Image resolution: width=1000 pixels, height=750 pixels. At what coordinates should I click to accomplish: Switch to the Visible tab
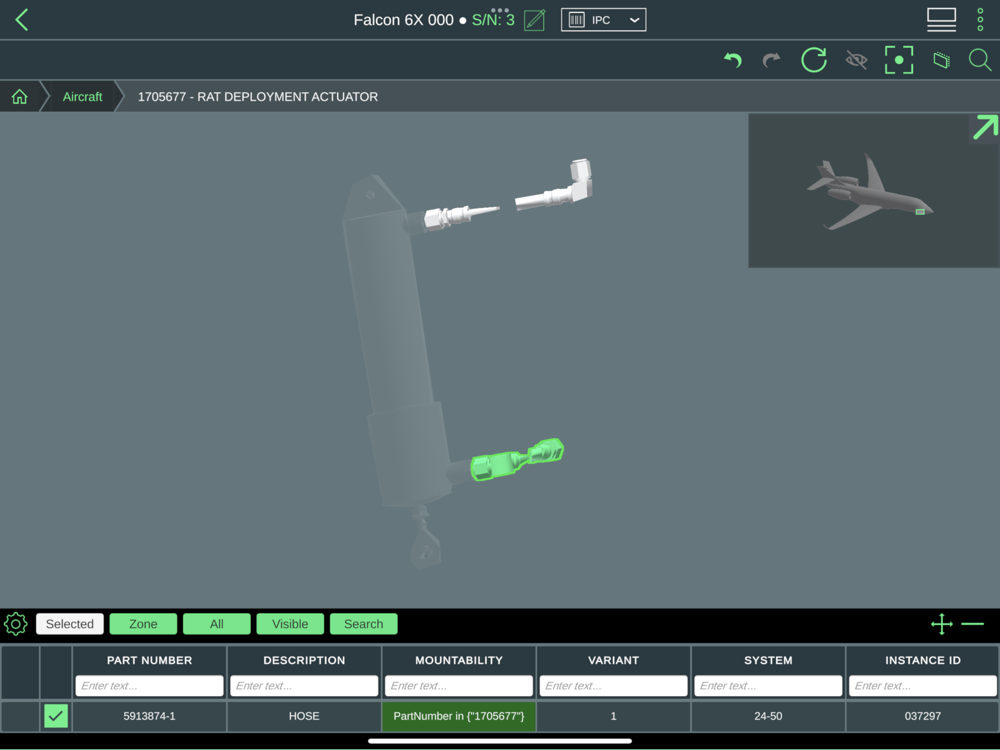pyautogui.click(x=290, y=624)
